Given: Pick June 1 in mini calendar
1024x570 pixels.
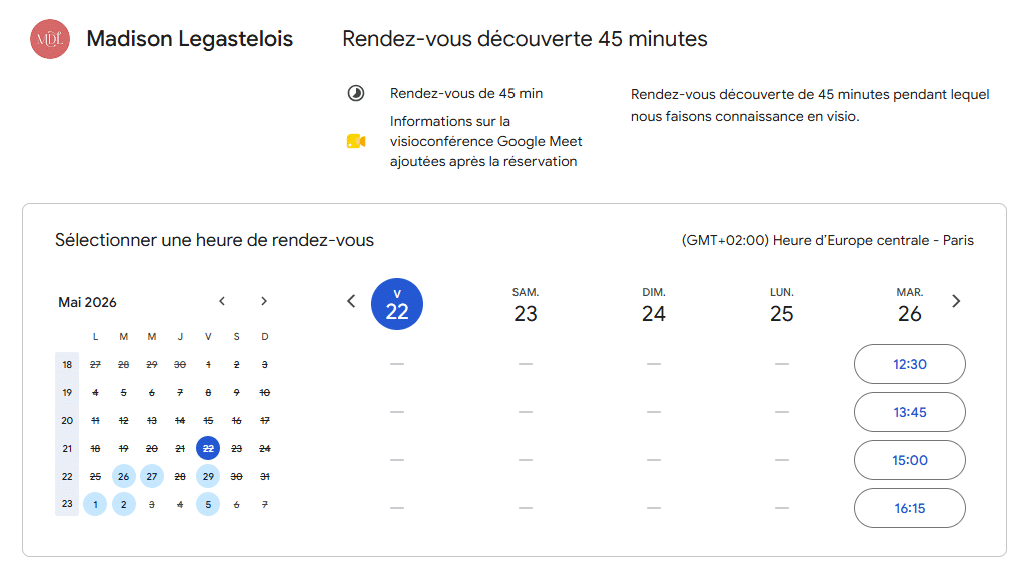Looking at the screenshot, I should click(x=95, y=504).
